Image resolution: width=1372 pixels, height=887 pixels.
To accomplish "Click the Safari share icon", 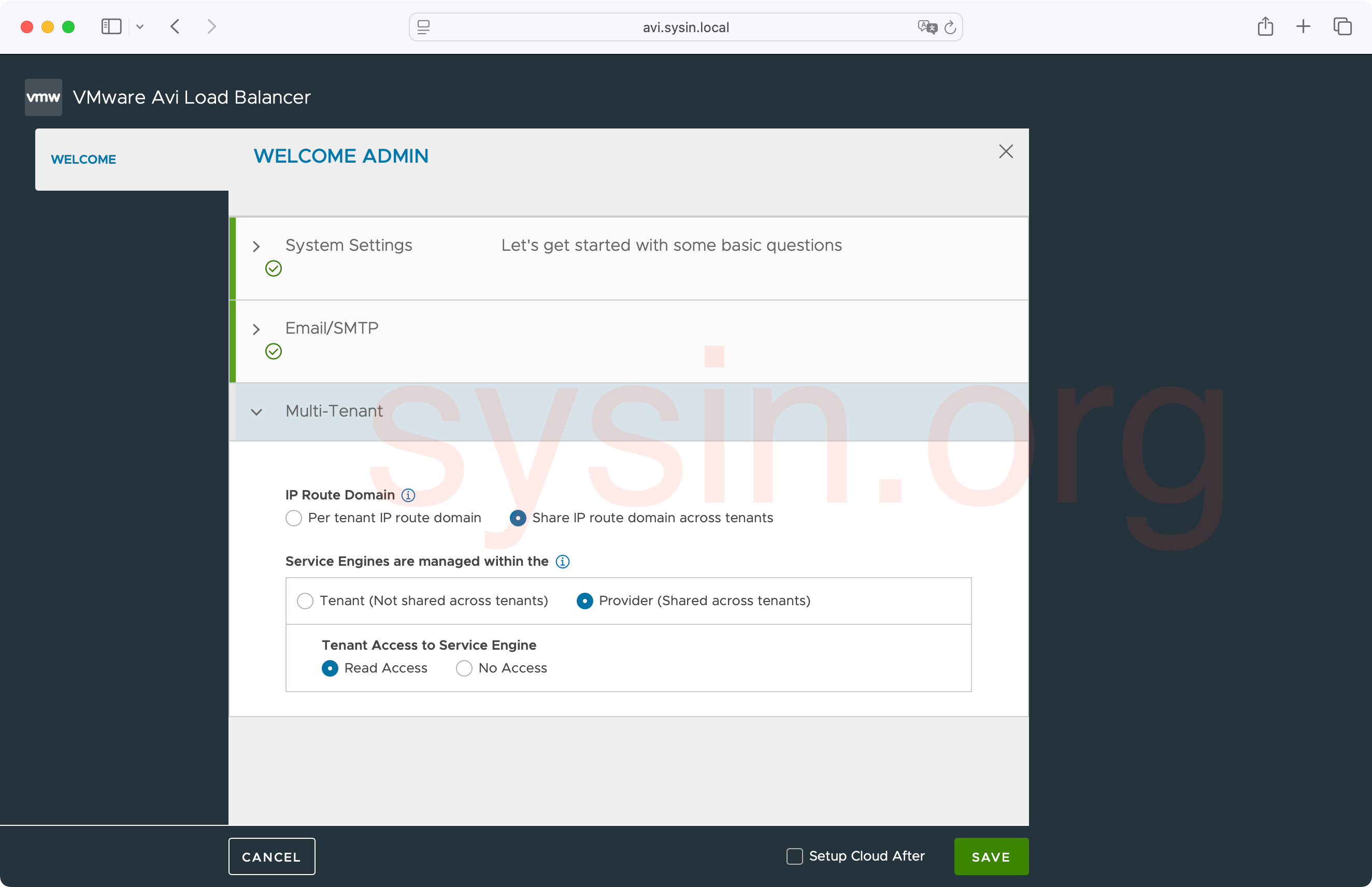I will point(1265,26).
